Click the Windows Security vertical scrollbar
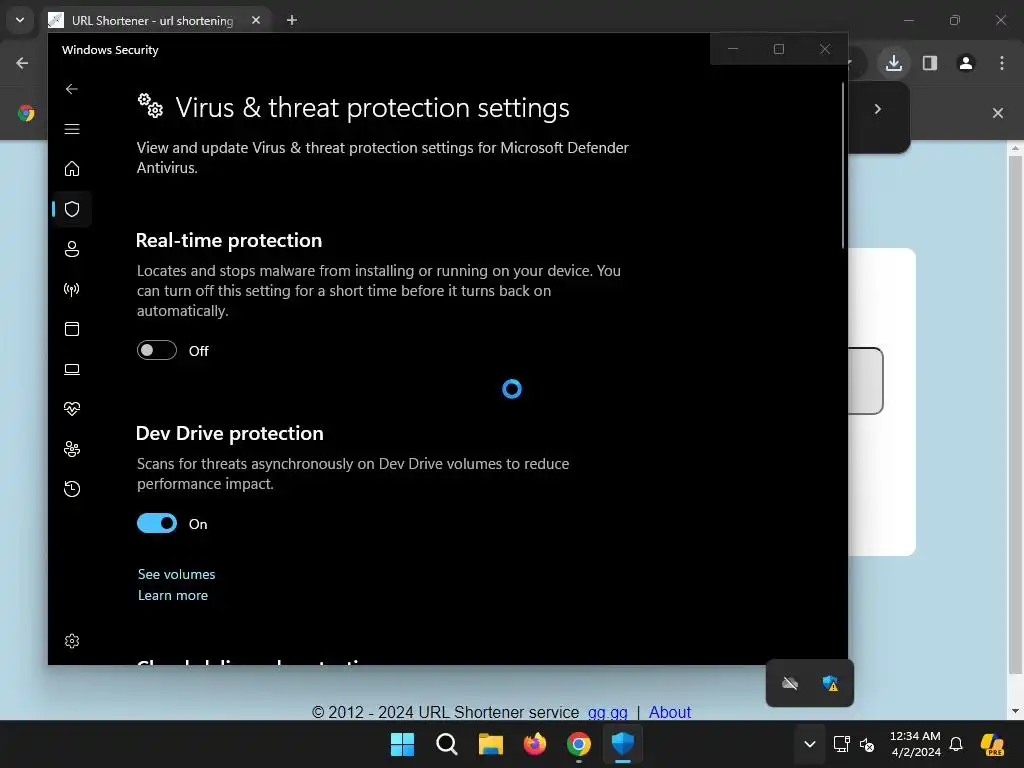The image size is (1024, 768). point(842,165)
